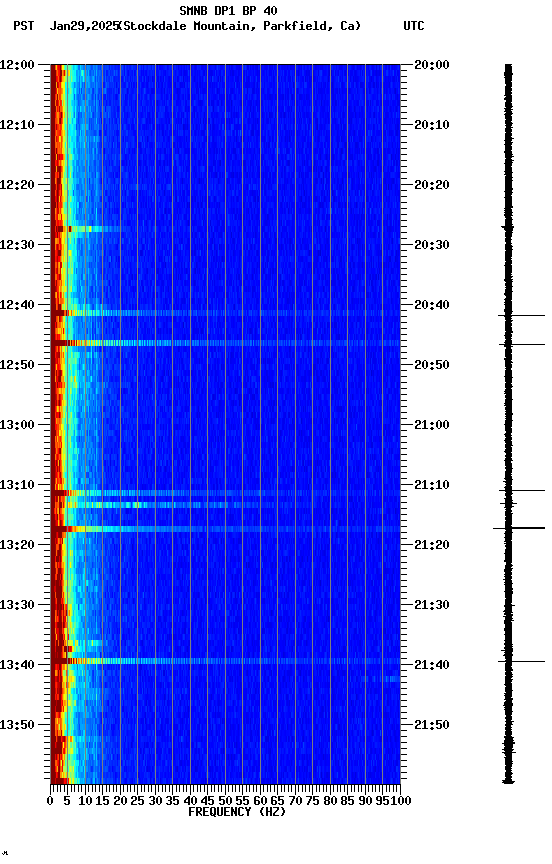The width and height of the screenshot is (552, 864).
Task: Click the seismogram spike near 21:11 UTC
Action: pyautogui.click(x=522, y=490)
